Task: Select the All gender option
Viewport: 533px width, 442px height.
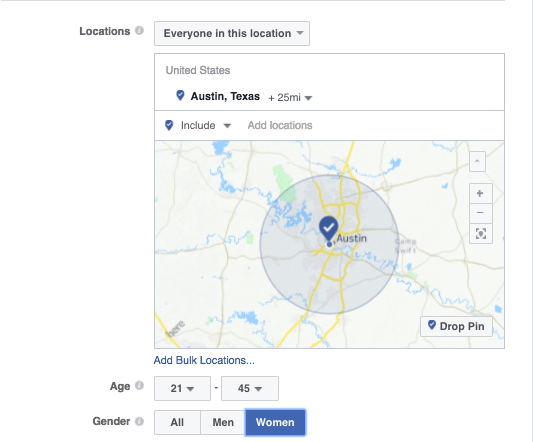Action: [177, 422]
